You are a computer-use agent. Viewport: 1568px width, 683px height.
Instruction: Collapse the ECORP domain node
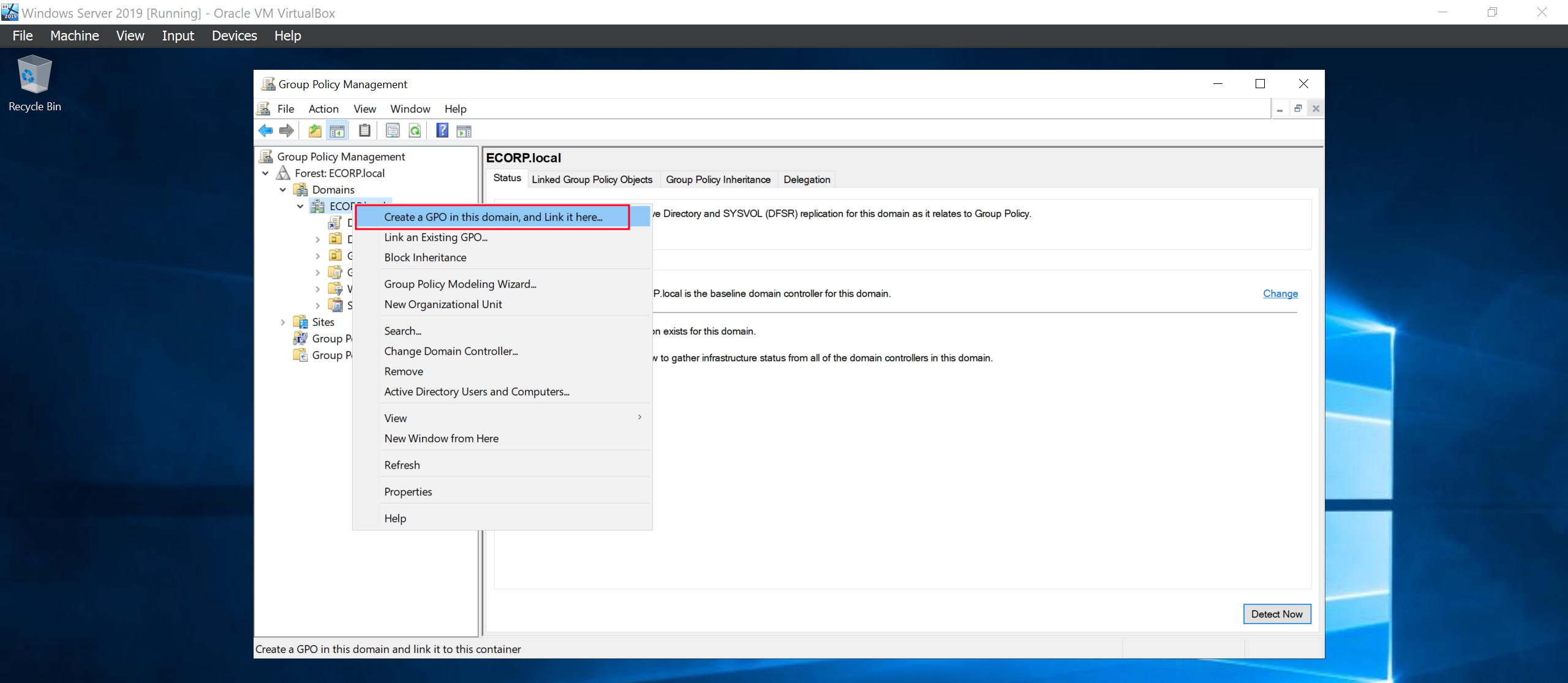(300, 206)
